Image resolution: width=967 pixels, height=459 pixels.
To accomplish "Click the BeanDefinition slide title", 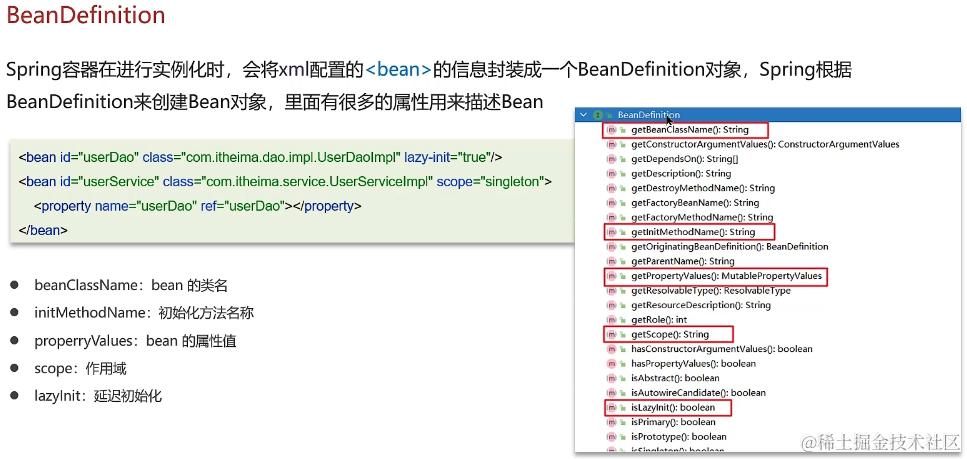I will [x=86, y=15].
